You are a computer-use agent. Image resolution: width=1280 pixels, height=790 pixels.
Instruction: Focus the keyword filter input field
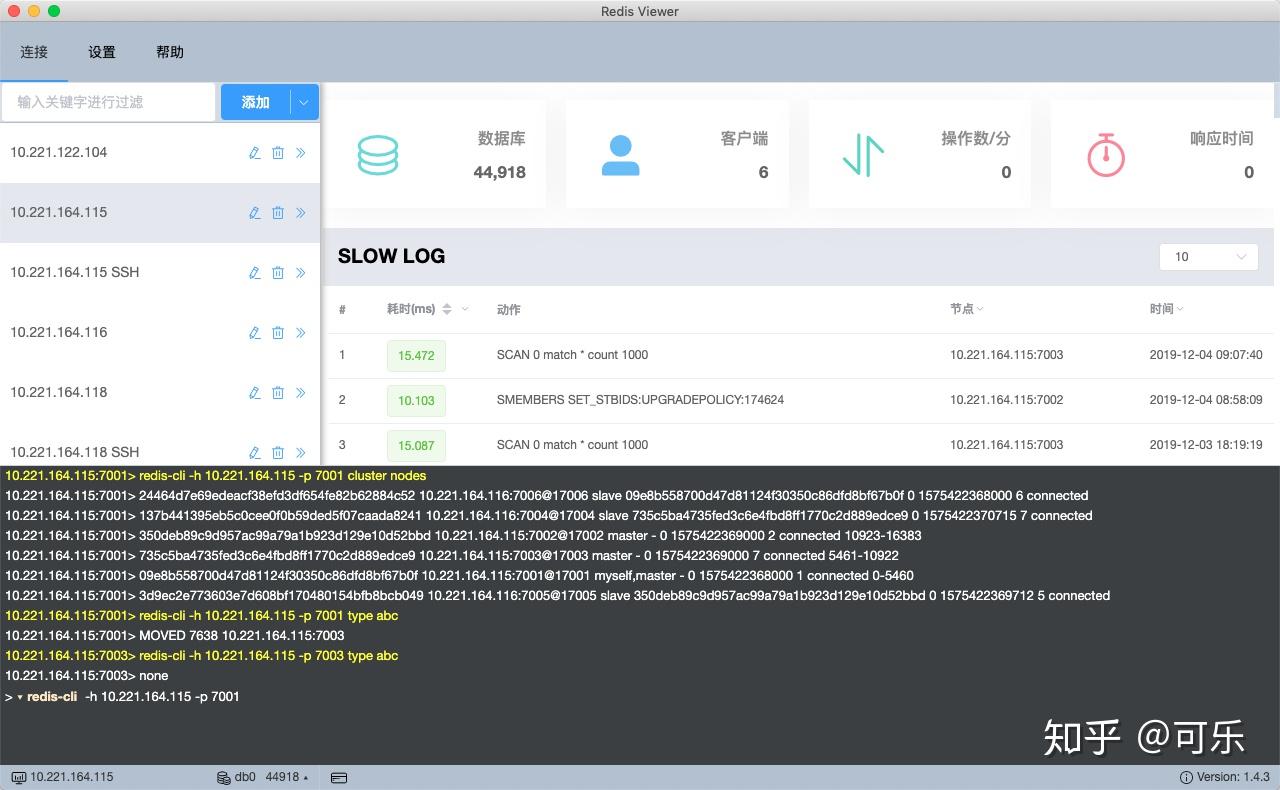point(108,102)
